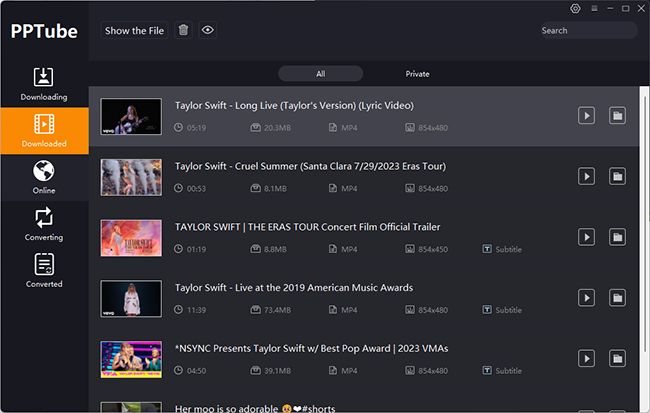Screen dimensions: 650x413
Task: Open folder for ERAS TOUR trailer
Action: 617,237
